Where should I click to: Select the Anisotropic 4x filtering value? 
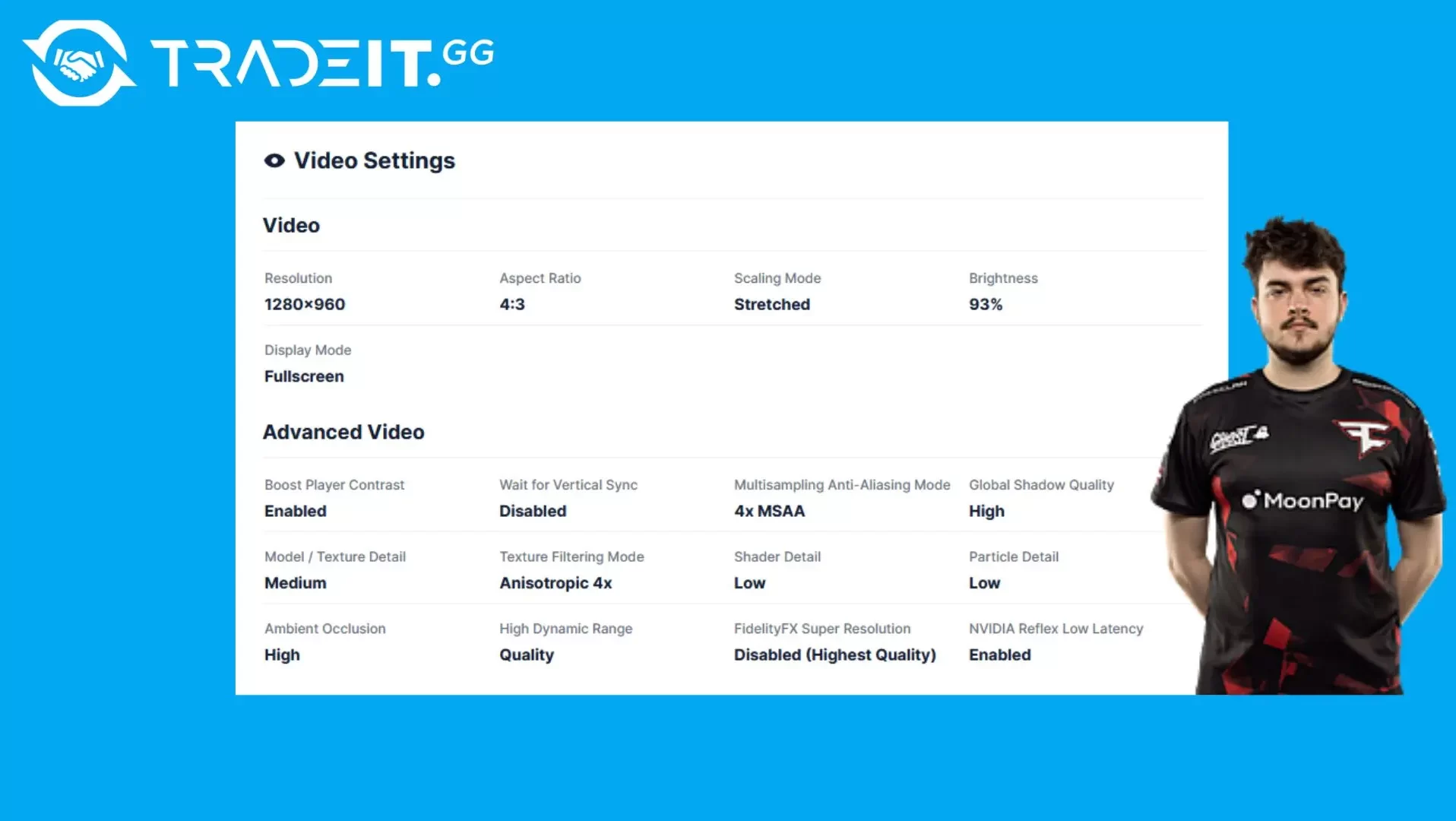pos(555,583)
